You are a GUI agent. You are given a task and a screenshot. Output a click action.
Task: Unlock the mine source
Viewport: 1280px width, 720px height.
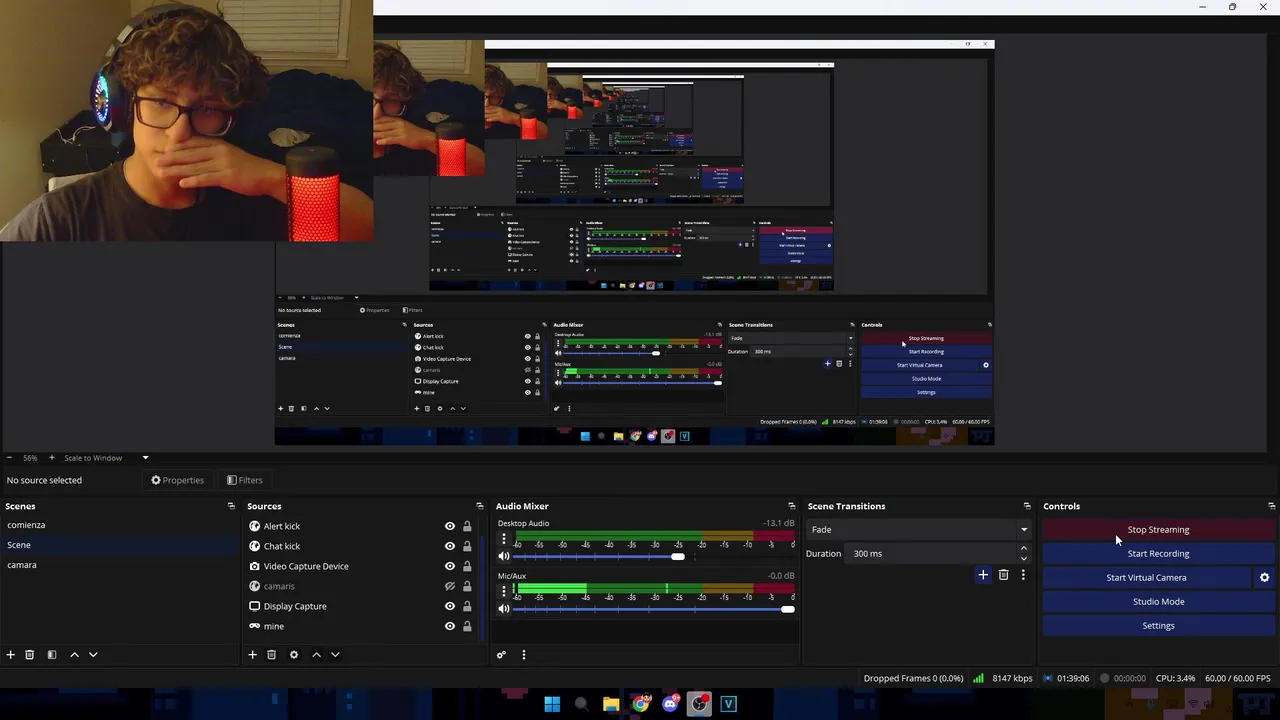point(467,626)
